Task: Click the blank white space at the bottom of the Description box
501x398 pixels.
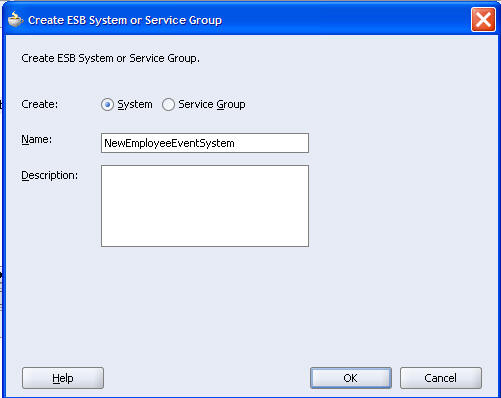Action: pos(205,235)
